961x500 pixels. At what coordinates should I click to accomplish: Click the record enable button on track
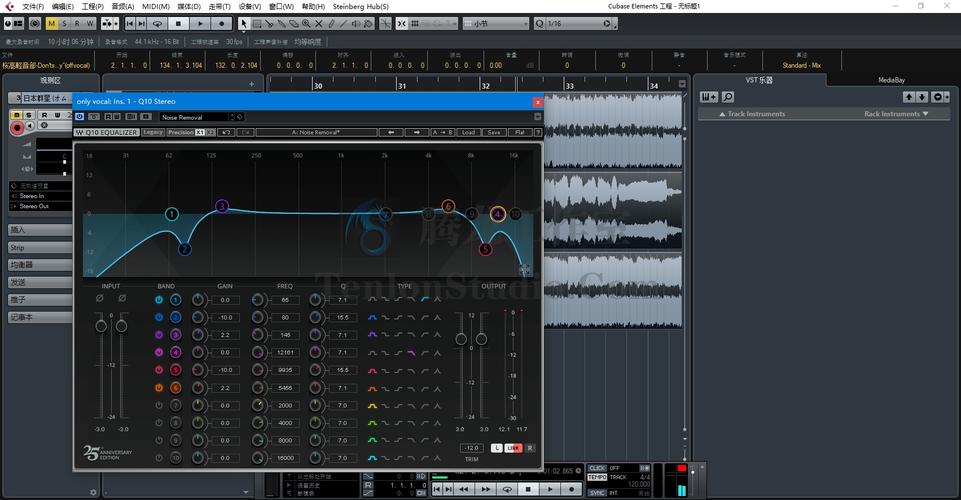click(17, 127)
